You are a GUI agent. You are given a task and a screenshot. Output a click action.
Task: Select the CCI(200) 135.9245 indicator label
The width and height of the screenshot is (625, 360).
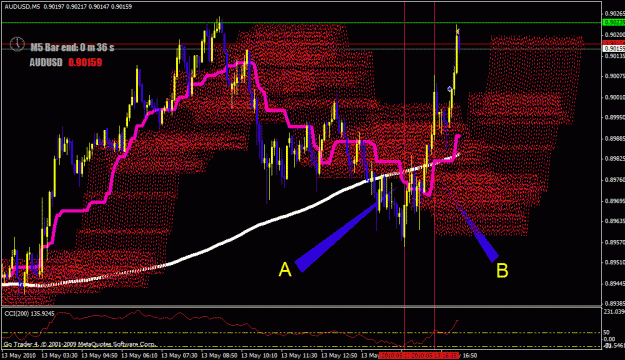[x=29, y=314]
